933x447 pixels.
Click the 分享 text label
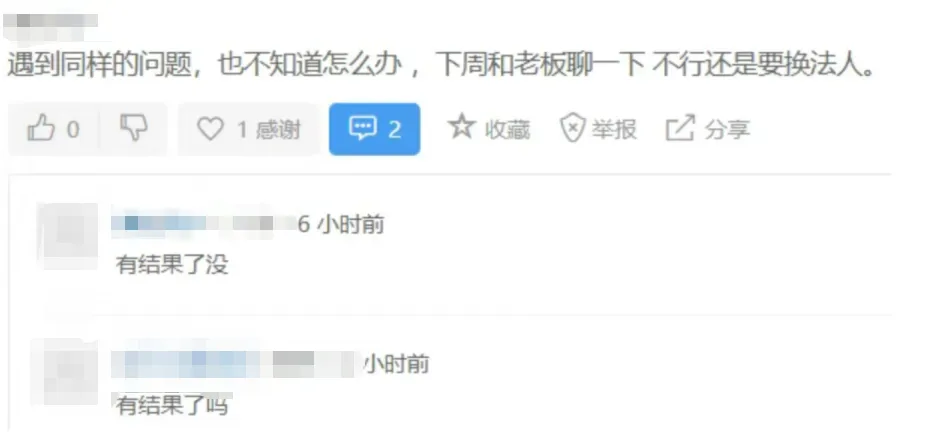click(x=727, y=130)
